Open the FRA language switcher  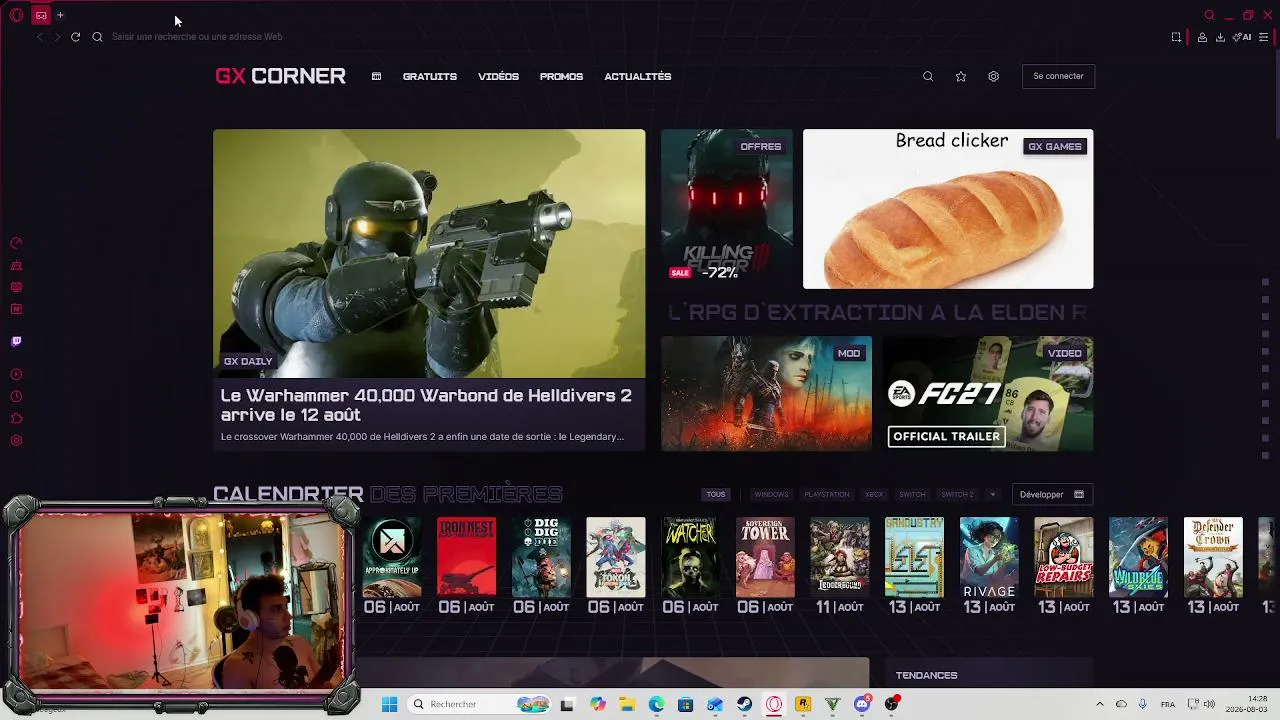pyautogui.click(x=1168, y=704)
